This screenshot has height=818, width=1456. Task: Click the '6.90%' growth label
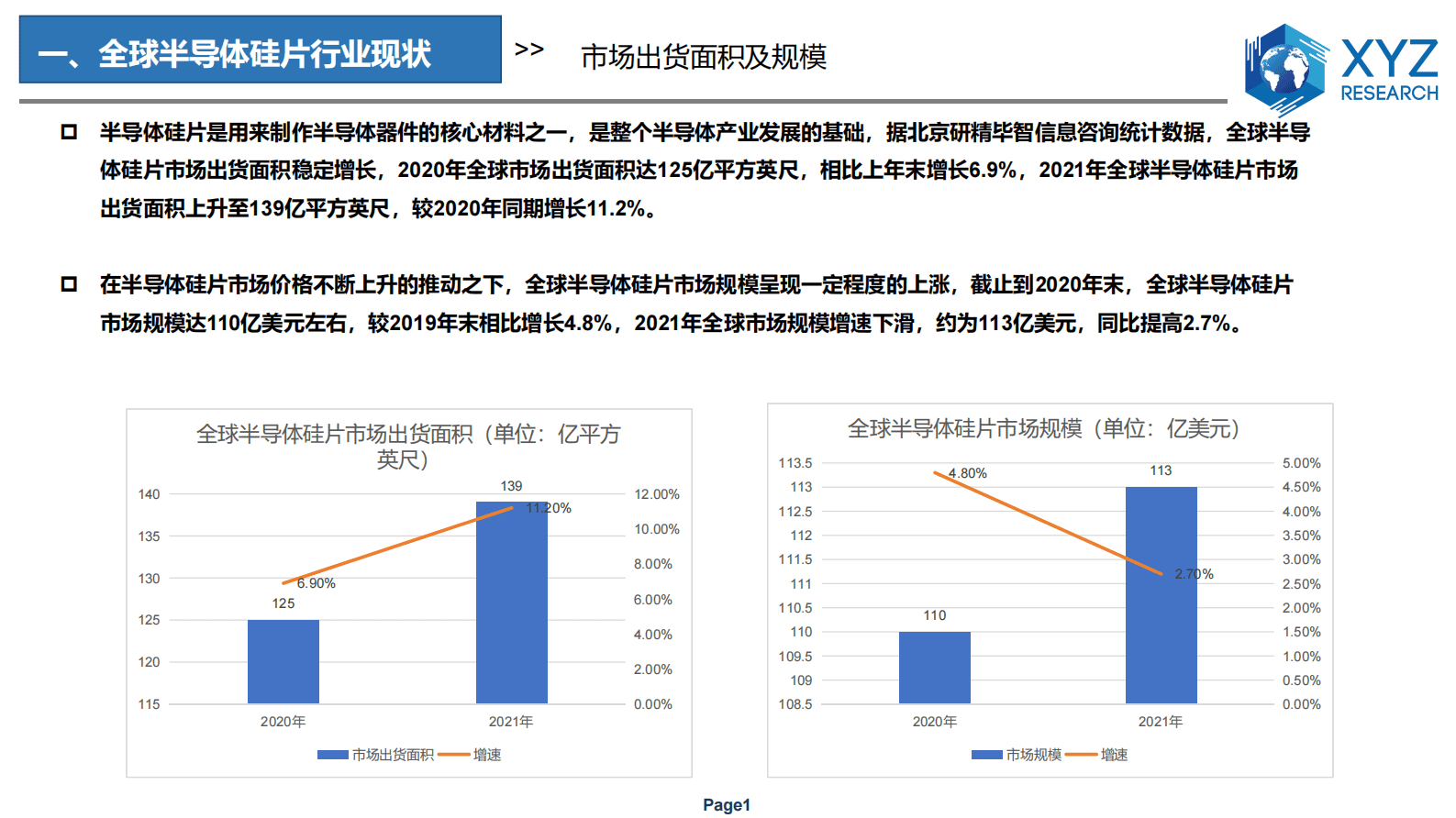pos(317,583)
